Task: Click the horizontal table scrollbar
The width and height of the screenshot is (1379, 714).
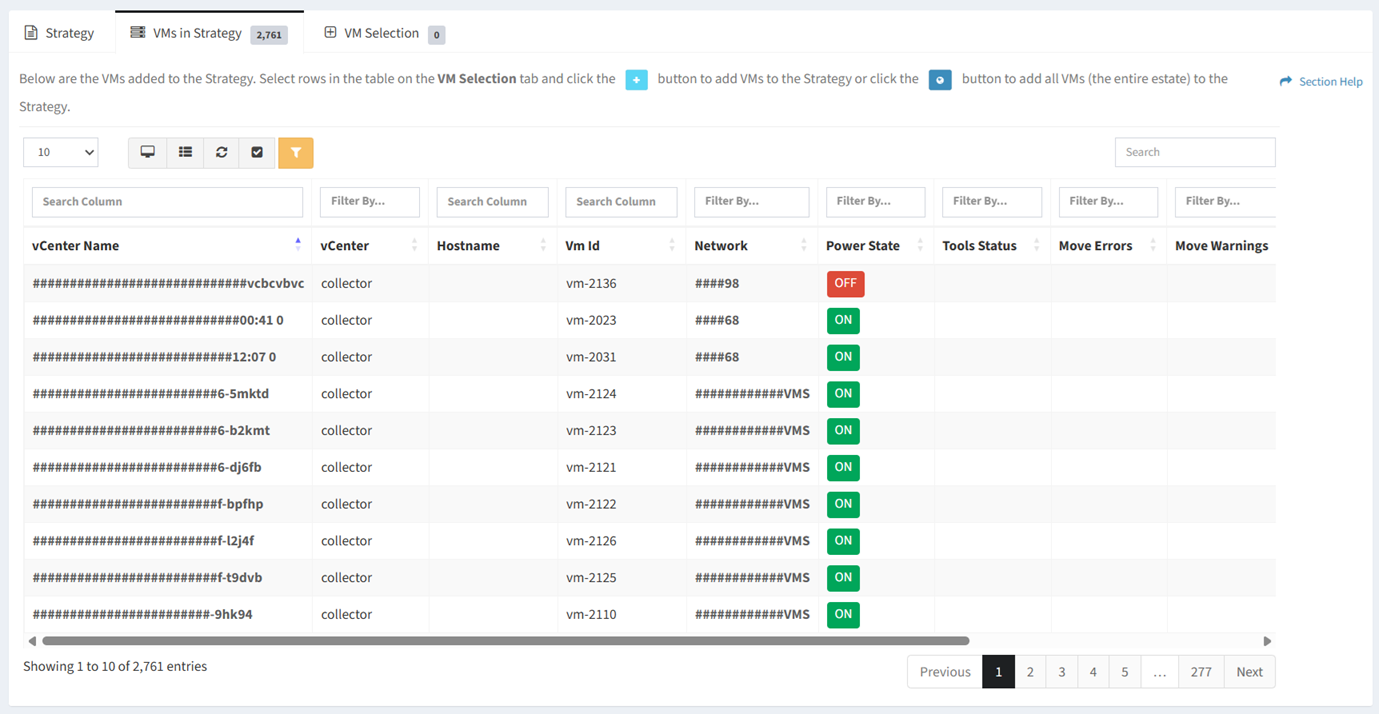Action: 505,641
